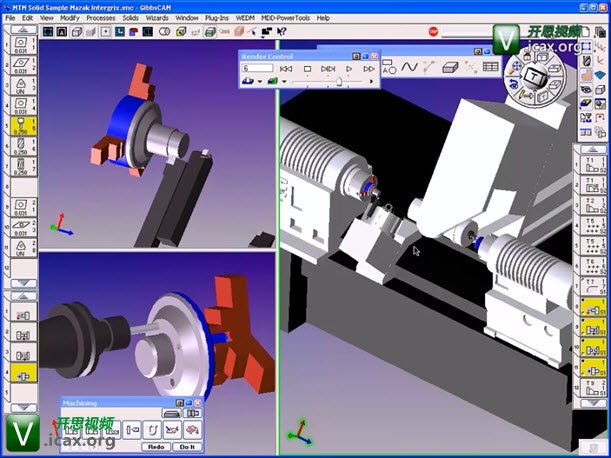Click the table grid icon in geometry palette

click(x=490, y=67)
